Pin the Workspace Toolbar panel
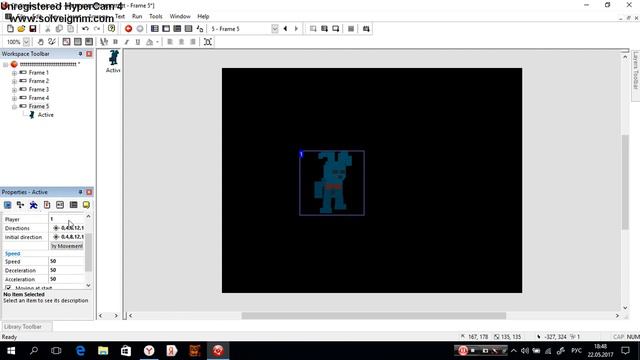Viewport: 640px width, 360px height. pos(80,54)
